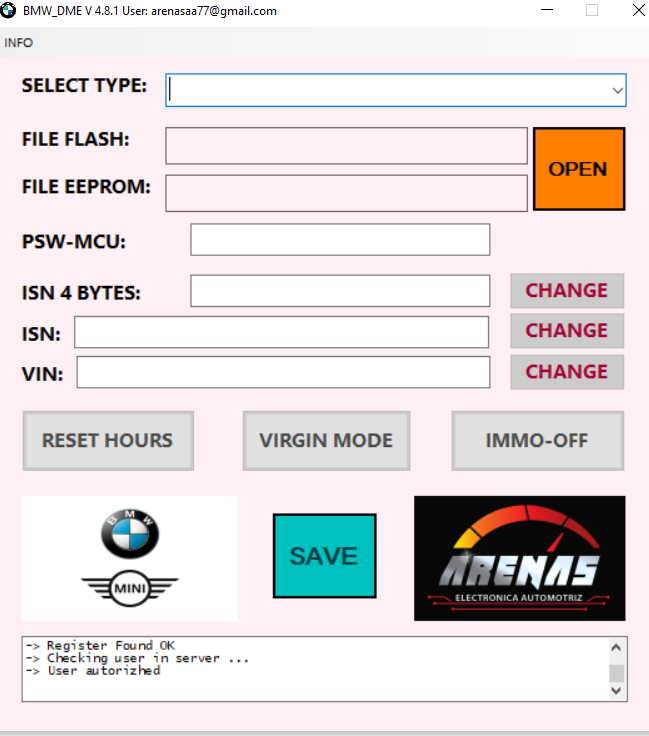Focus the FILE FLASH path field

pyautogui.click(x=346, y=146)
